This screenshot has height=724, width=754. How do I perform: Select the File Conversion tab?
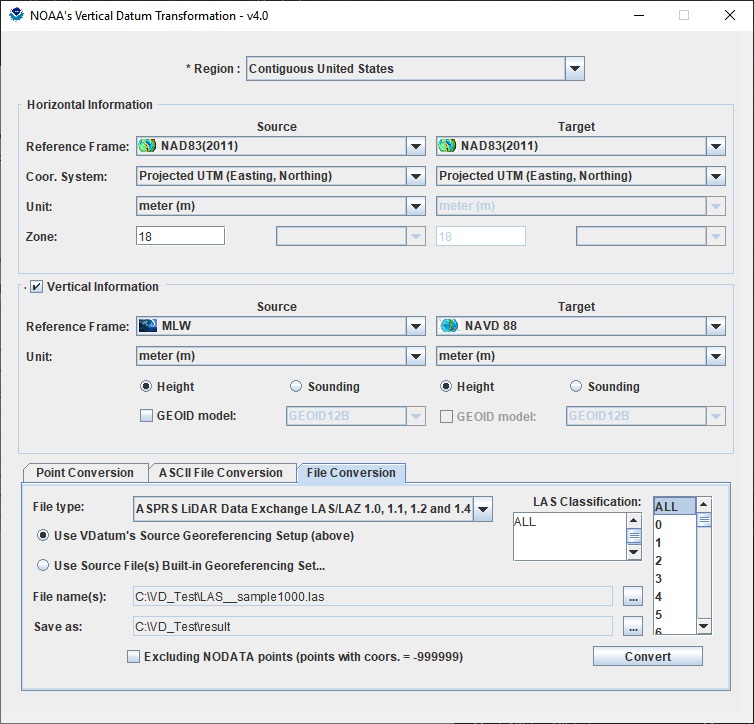pyautogui.click(x=351, y=473)
